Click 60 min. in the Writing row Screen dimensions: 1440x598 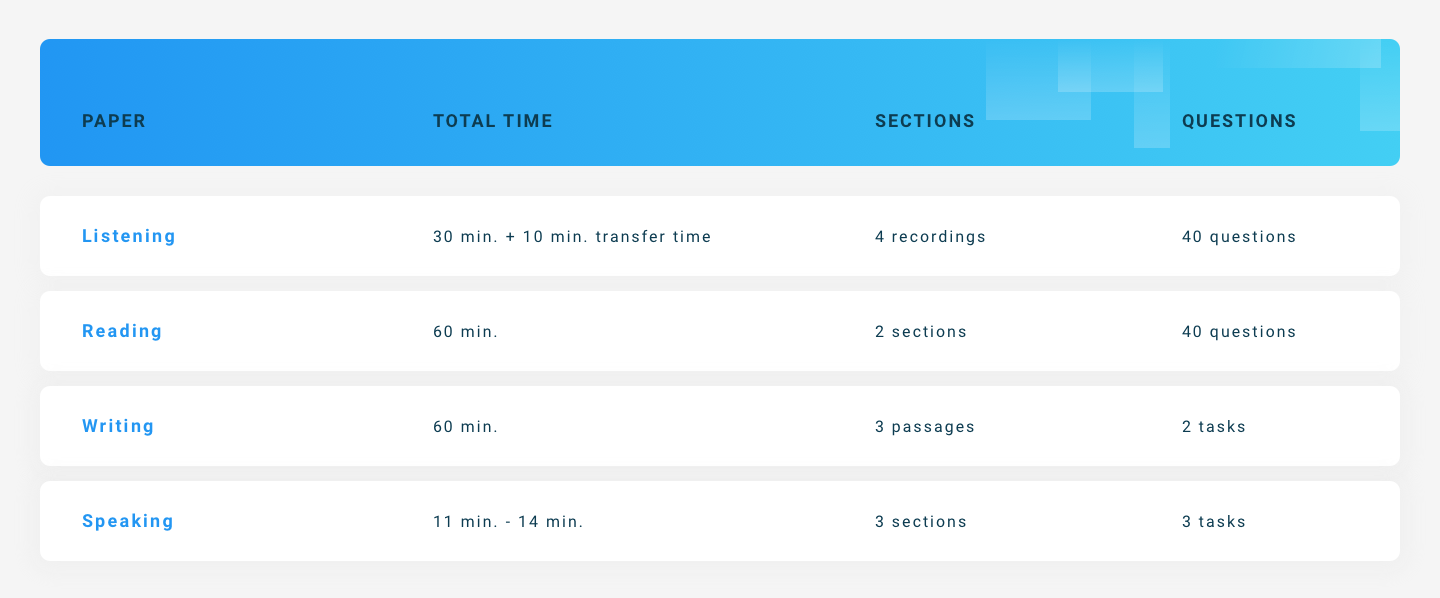coord(465,427)
